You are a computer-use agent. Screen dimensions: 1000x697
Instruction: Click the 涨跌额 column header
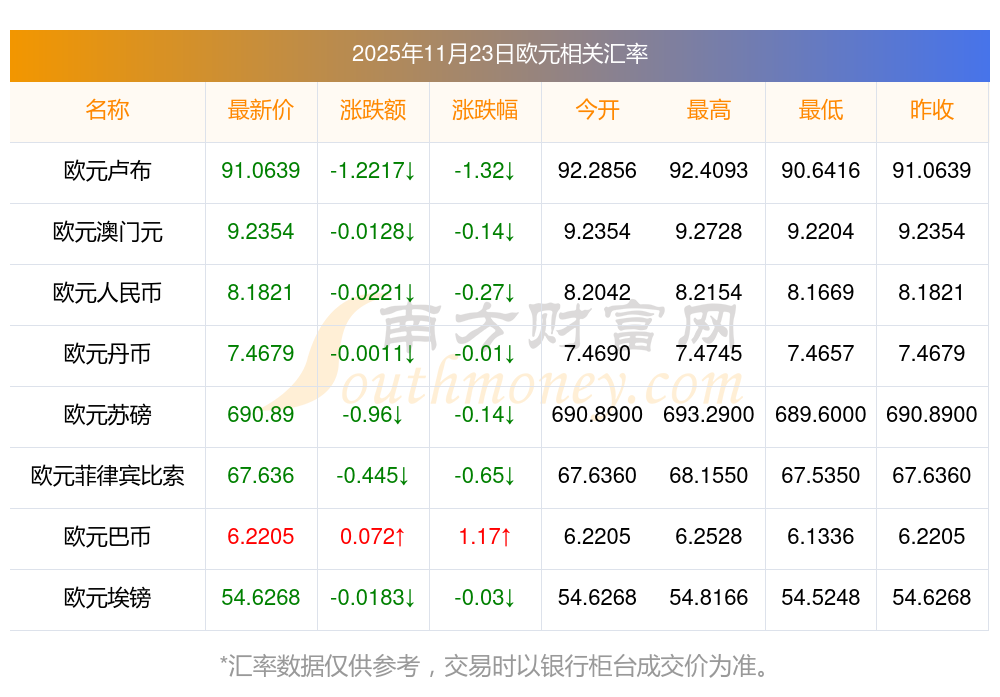point(373,110)
